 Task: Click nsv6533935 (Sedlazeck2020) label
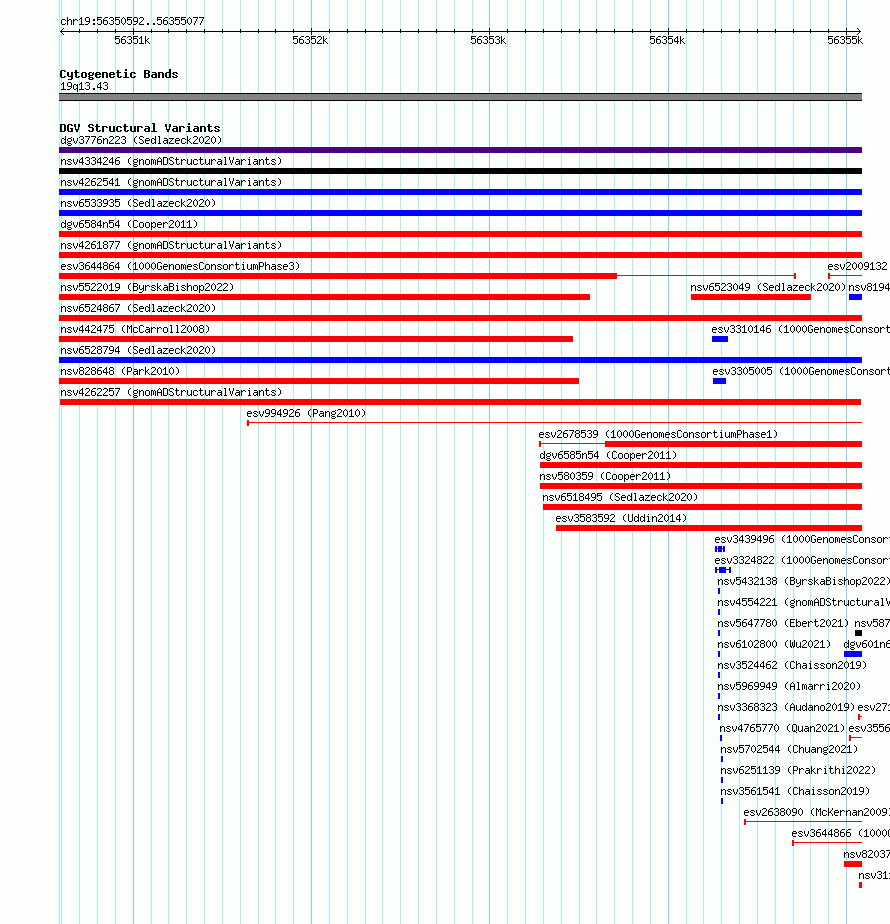pyautogui.click(x=138, y=203)
